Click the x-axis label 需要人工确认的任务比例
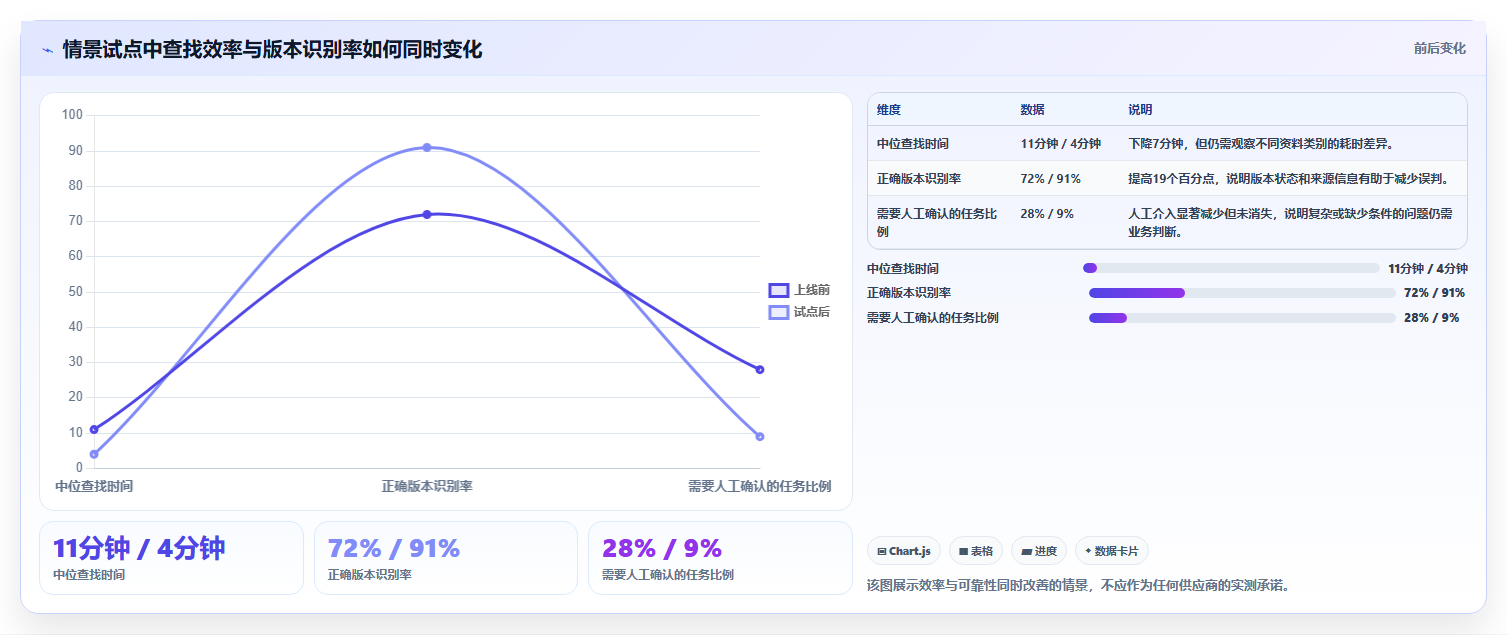Viewport: 1507px width, 635px height. [x=759, y=486]
